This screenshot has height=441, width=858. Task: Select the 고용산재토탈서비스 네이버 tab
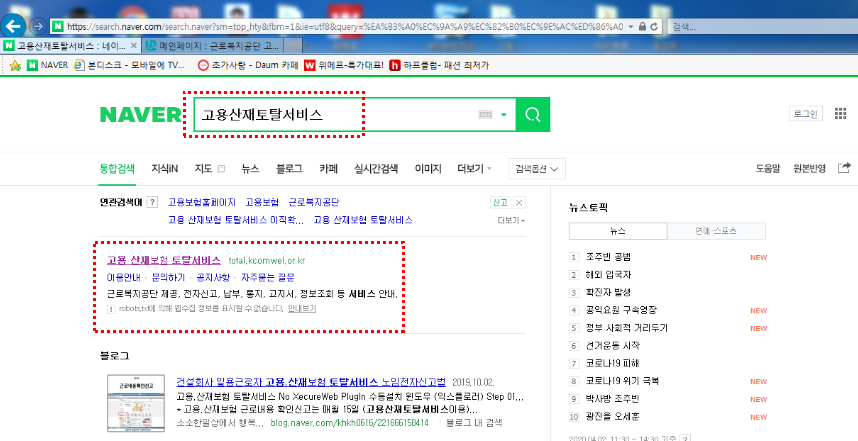70,45
